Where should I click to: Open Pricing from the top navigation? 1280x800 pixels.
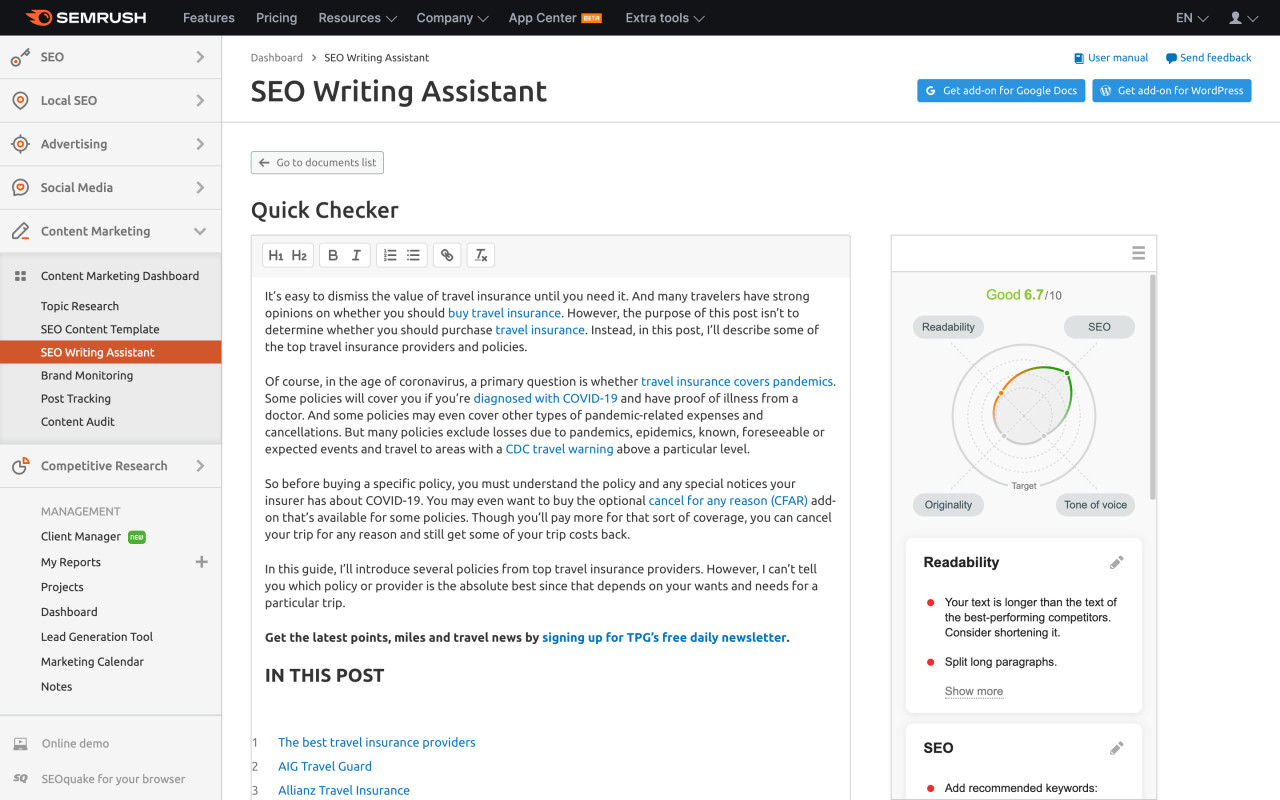click(276, 18)
